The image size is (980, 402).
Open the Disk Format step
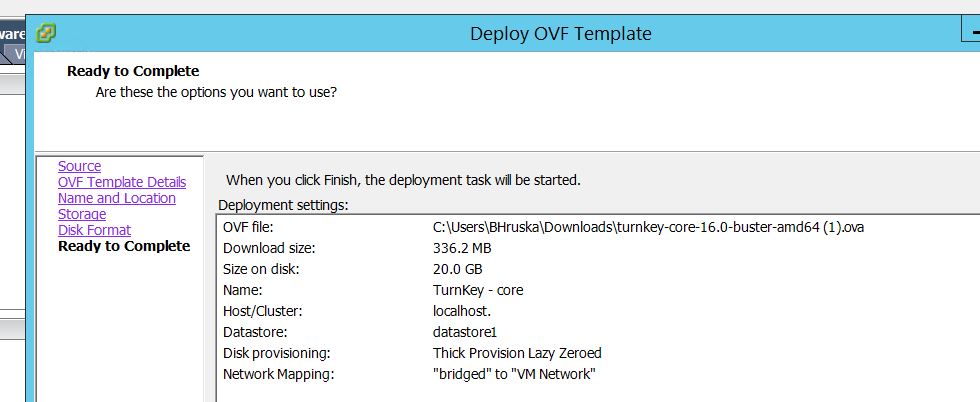(x=94, y=230)
